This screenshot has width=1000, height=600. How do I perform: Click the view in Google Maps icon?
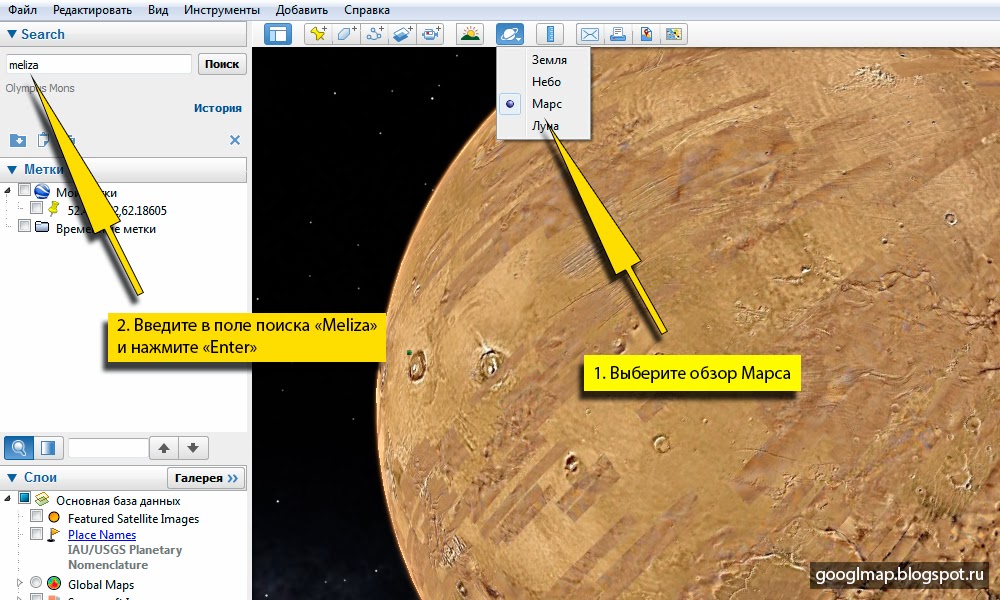point(646,34)
